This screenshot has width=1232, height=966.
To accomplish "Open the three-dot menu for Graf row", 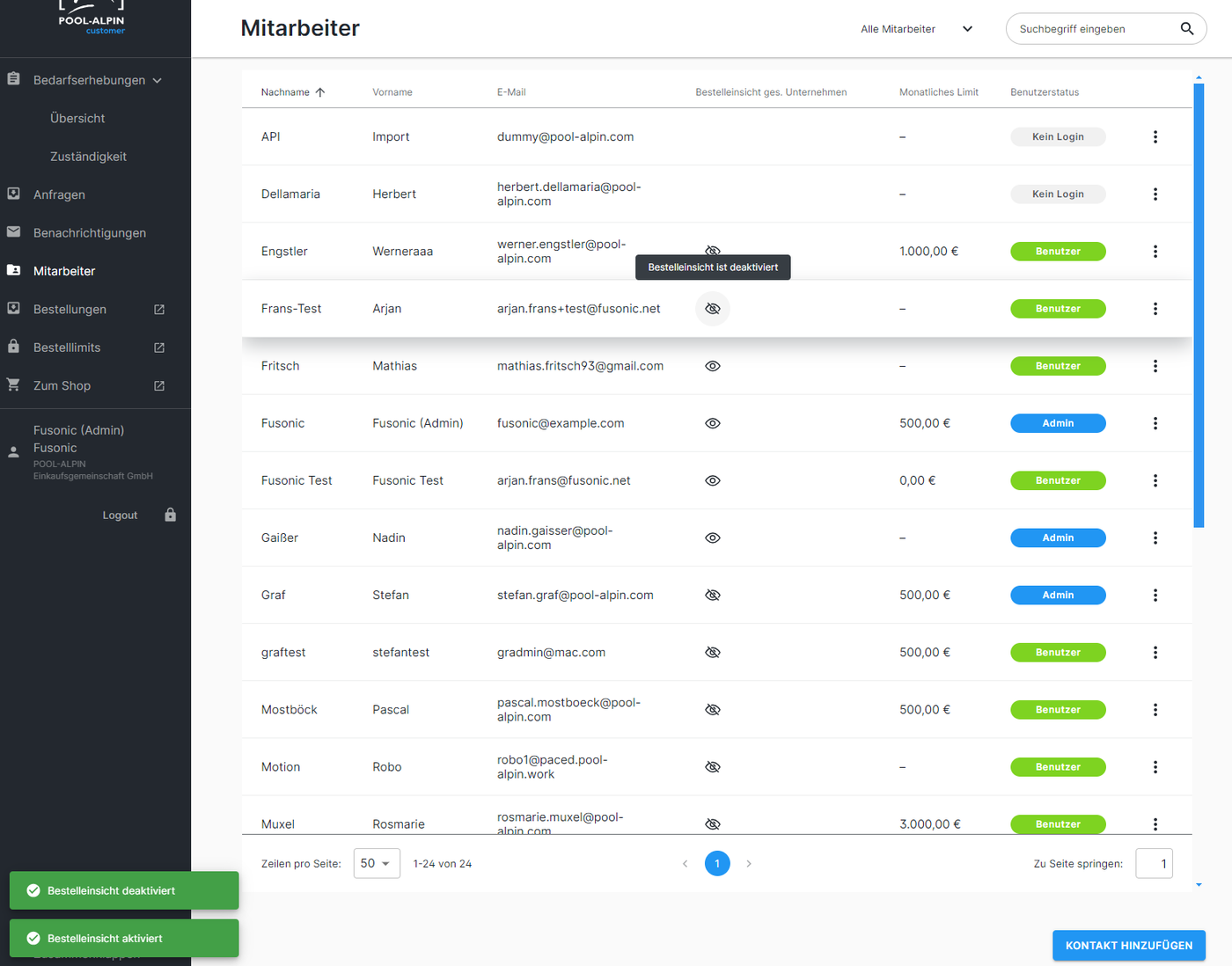I will pos(1155,596).
